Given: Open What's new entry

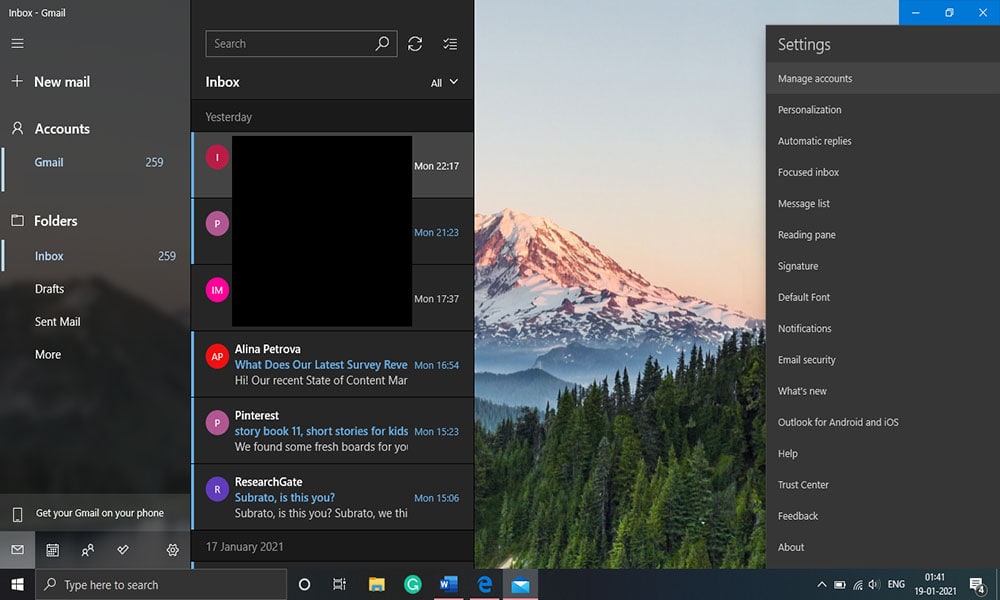Looking at the screenshot, I should (883, 391).
